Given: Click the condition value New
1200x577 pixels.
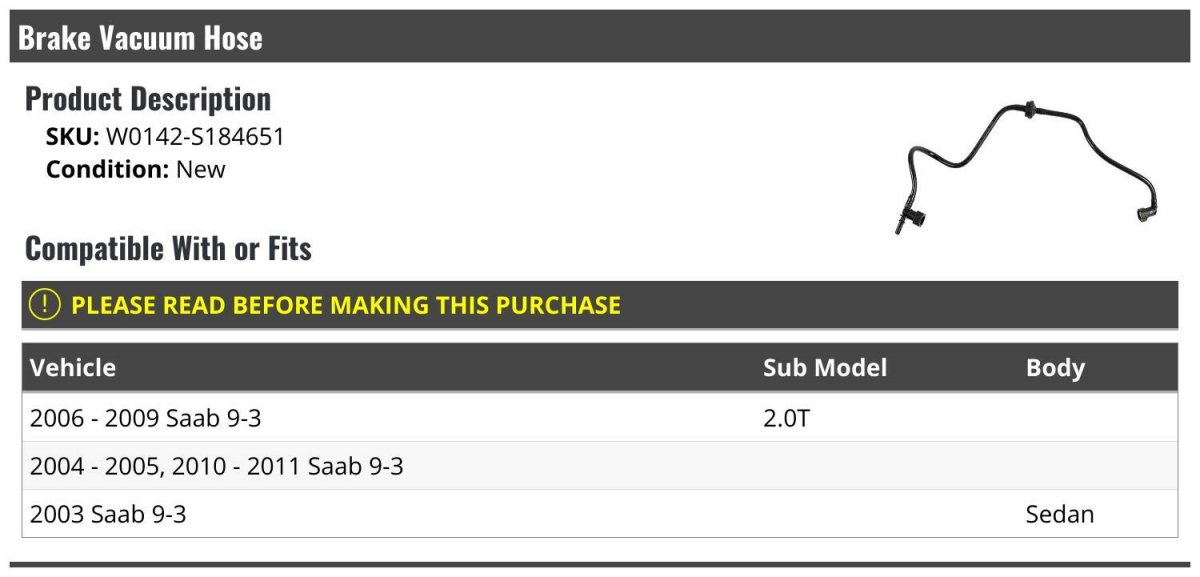Looking at the screenshot, I should [x=201, y=169].
